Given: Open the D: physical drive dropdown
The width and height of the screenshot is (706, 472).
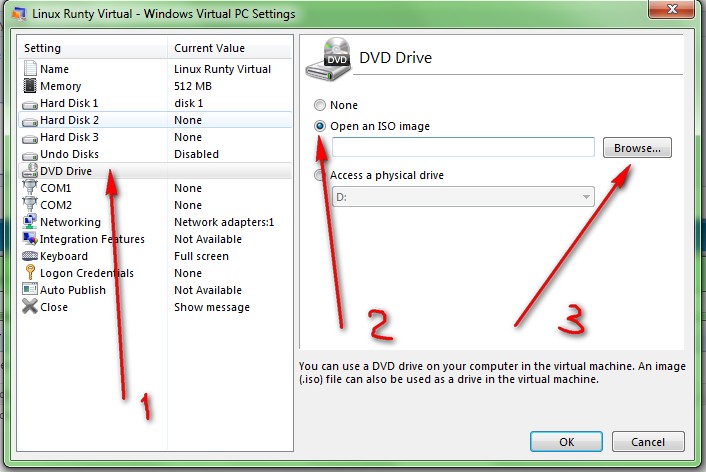Looking at the screenshot, I should [x=463, y=197].
